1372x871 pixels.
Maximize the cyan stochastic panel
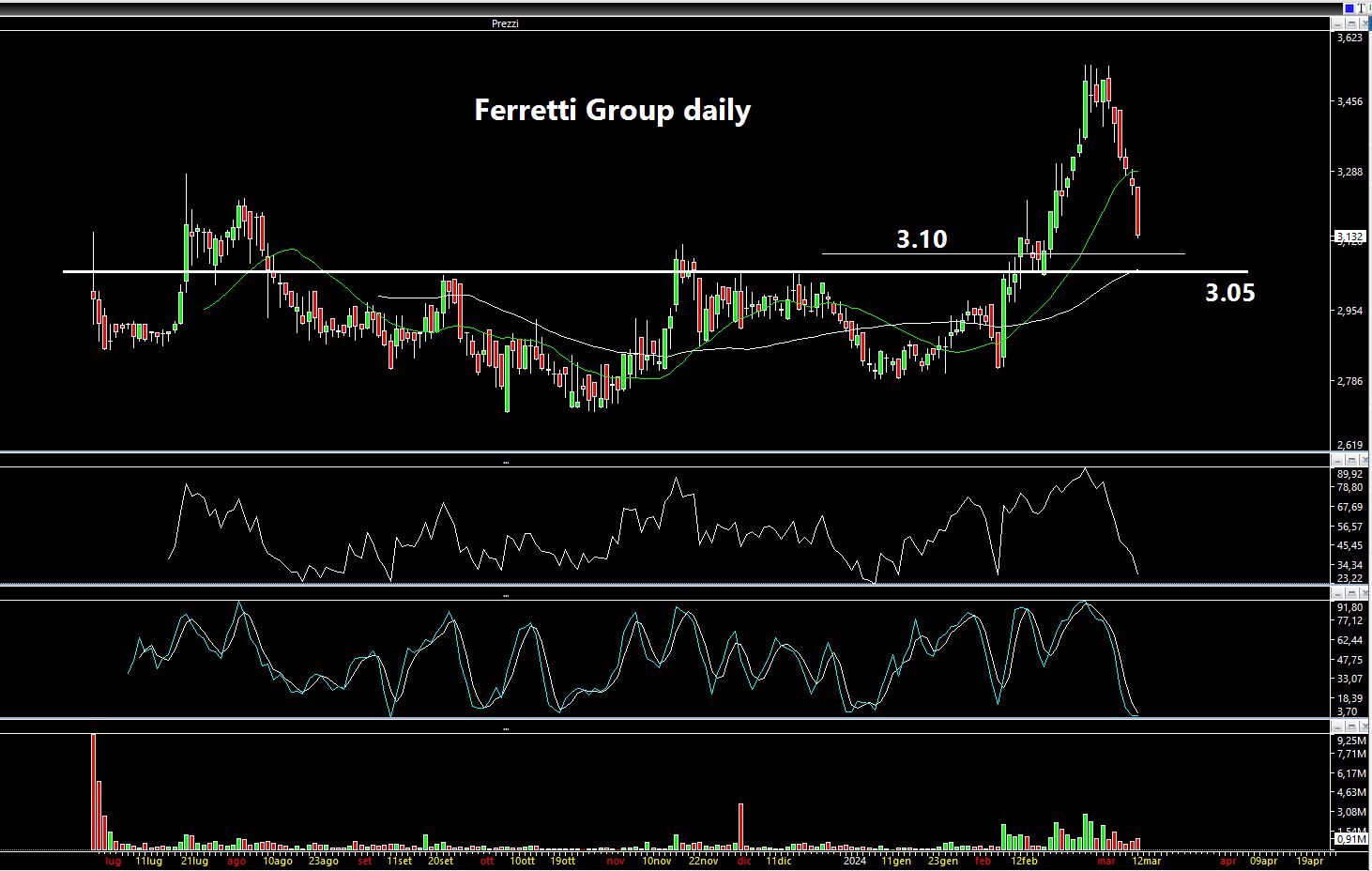coord(1350,593)
